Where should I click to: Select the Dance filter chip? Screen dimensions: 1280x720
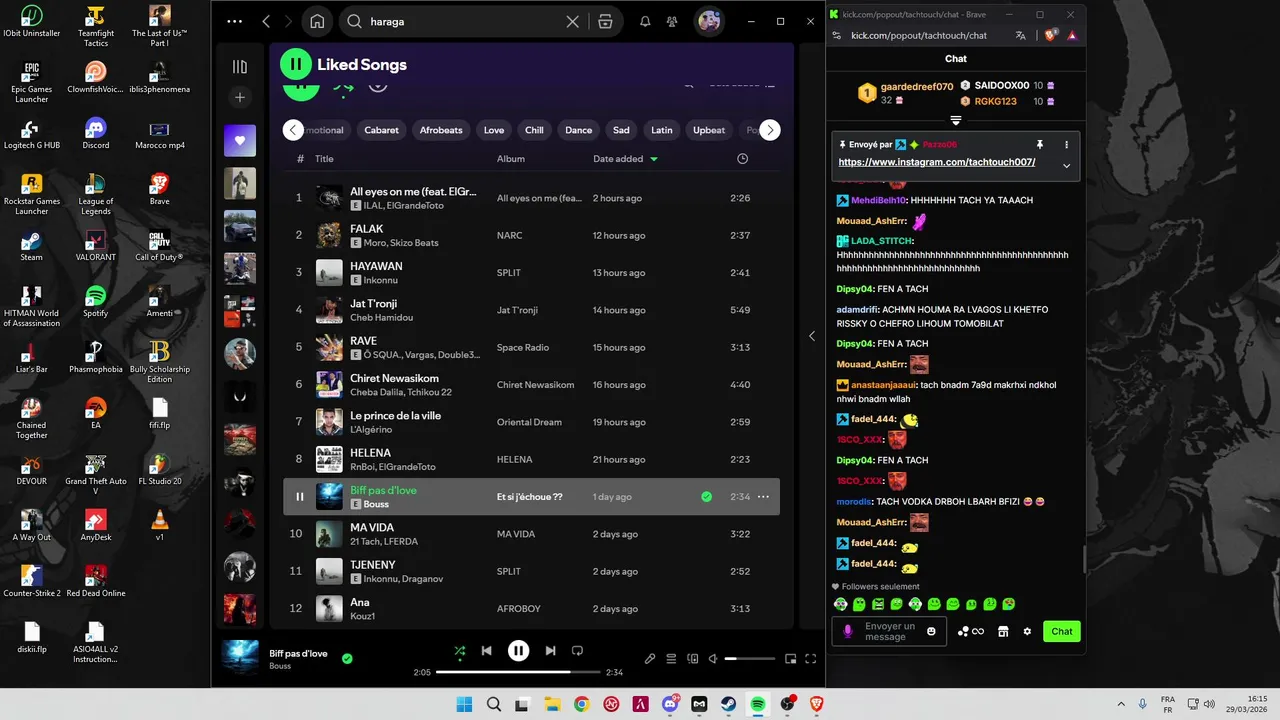(579, 130)
